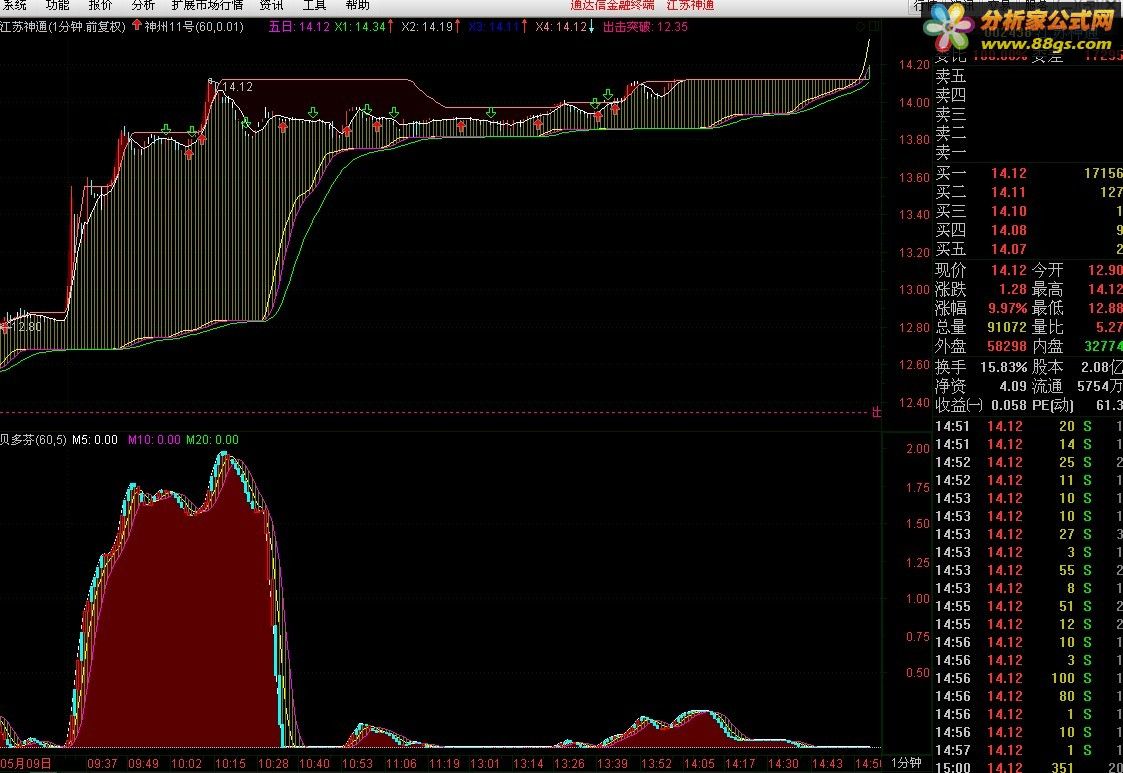This screenshot has width=1123, height=773.
Task: Click the 五日: 14.12 indicator value
Action: (299, 27)
